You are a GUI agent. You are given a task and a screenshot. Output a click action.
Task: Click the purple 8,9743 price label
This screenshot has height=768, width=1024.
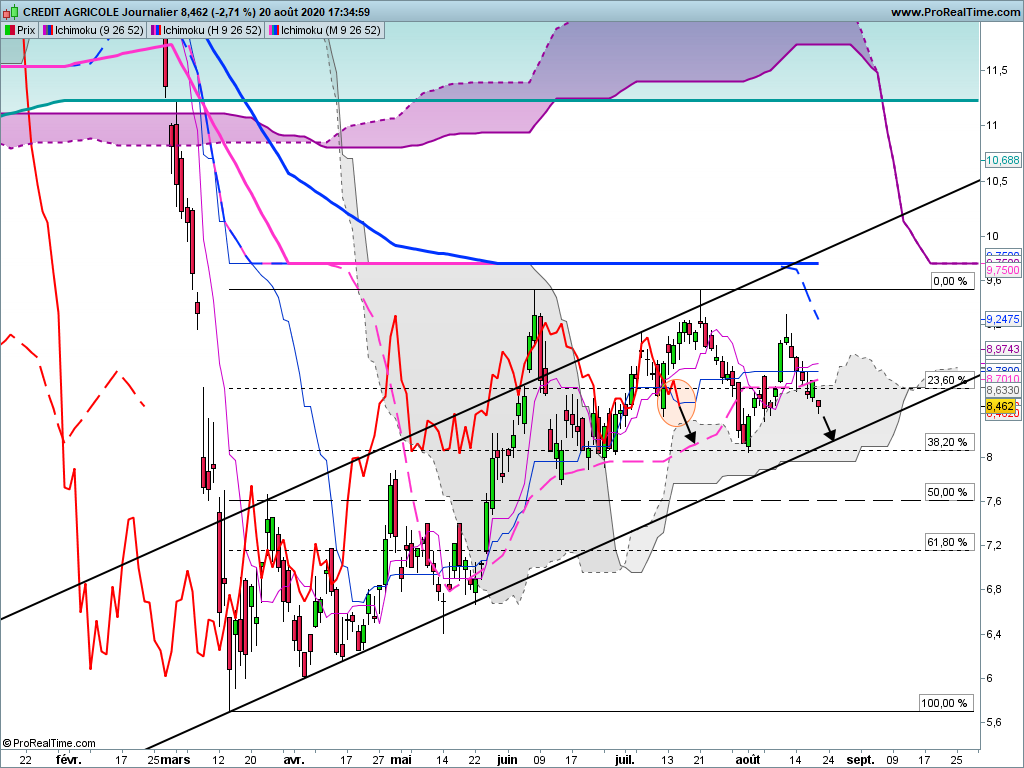(x=1002, y=349)
